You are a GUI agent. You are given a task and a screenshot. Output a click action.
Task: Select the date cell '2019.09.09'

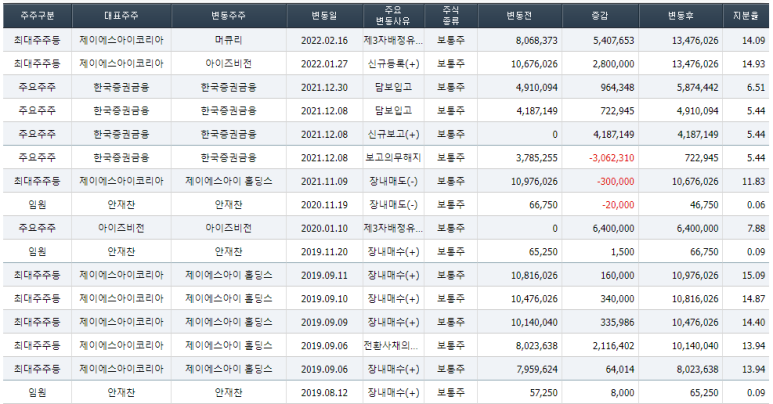pos(324,323)
